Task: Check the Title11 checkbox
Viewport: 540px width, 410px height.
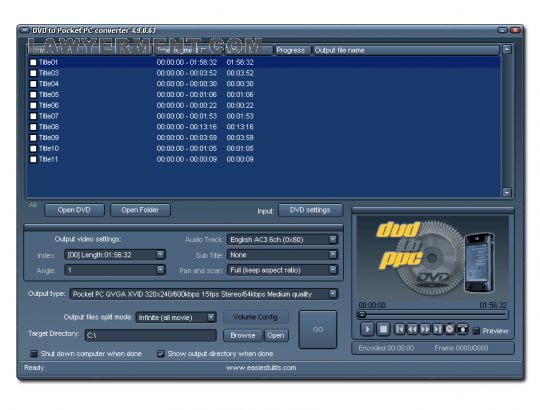Action: coord(33,159)
